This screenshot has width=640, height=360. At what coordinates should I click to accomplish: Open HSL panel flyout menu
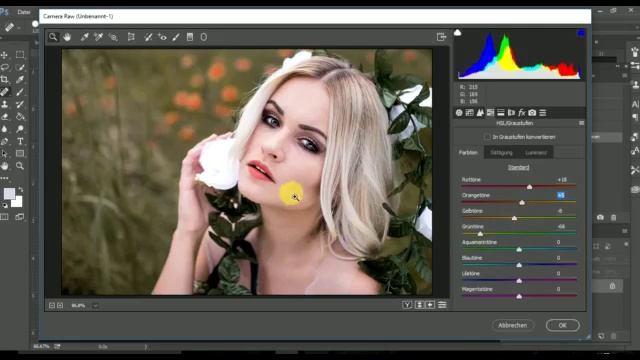coord(581,123)
